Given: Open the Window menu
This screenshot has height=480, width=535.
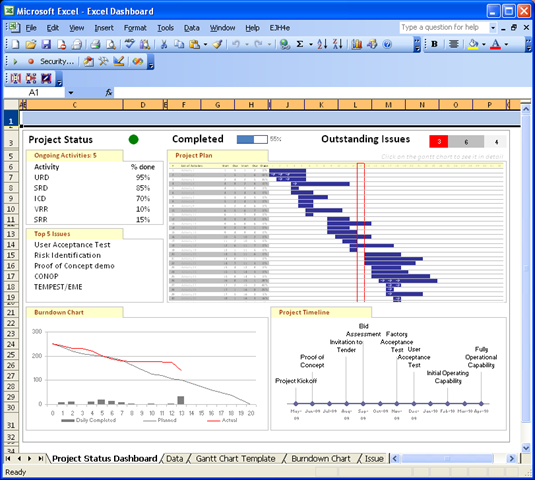Looking at the screenshot, I should [x=222, y=28].
